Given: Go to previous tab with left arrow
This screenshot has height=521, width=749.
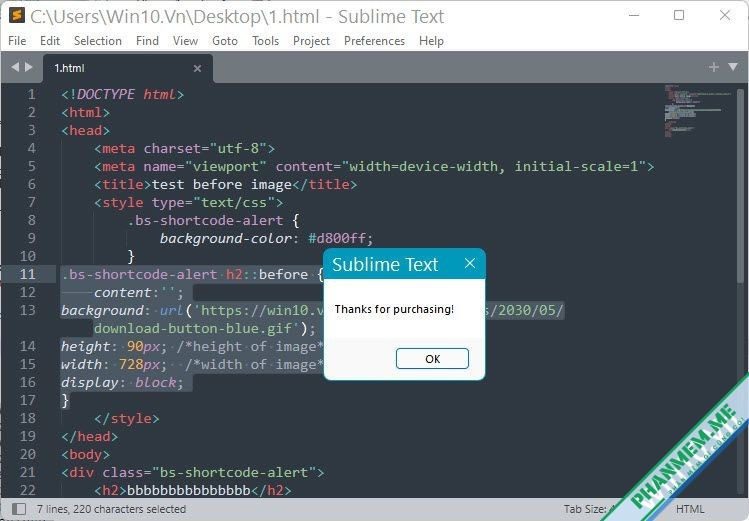Looking at the screenshot, I should tap(15, 67).
